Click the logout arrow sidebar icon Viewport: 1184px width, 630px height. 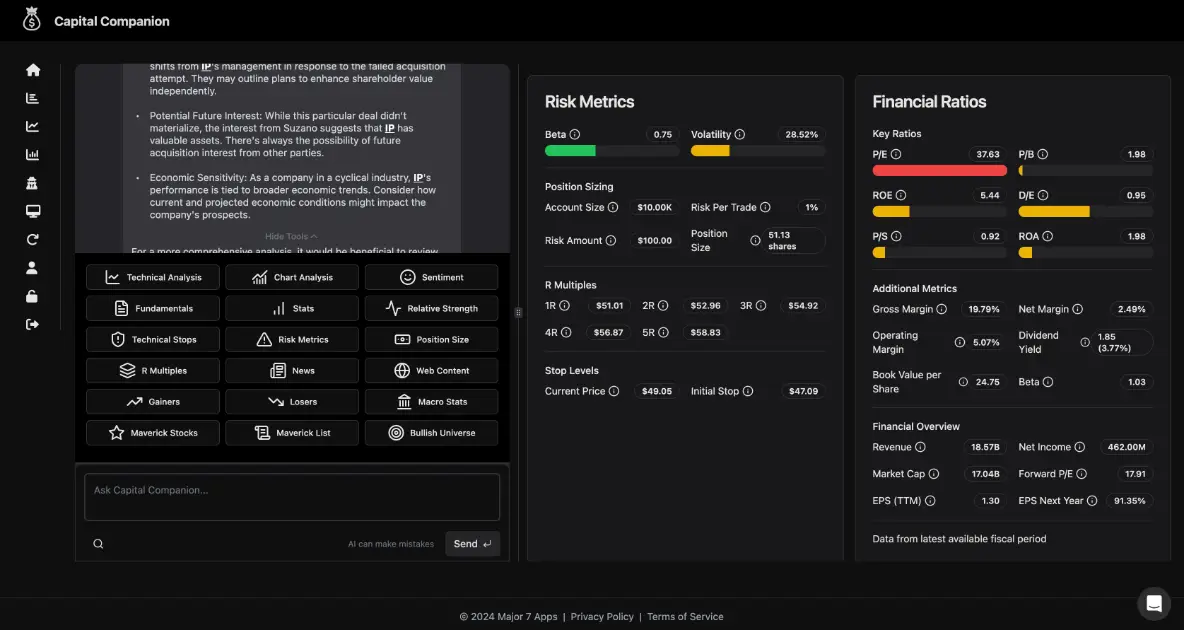33,324
